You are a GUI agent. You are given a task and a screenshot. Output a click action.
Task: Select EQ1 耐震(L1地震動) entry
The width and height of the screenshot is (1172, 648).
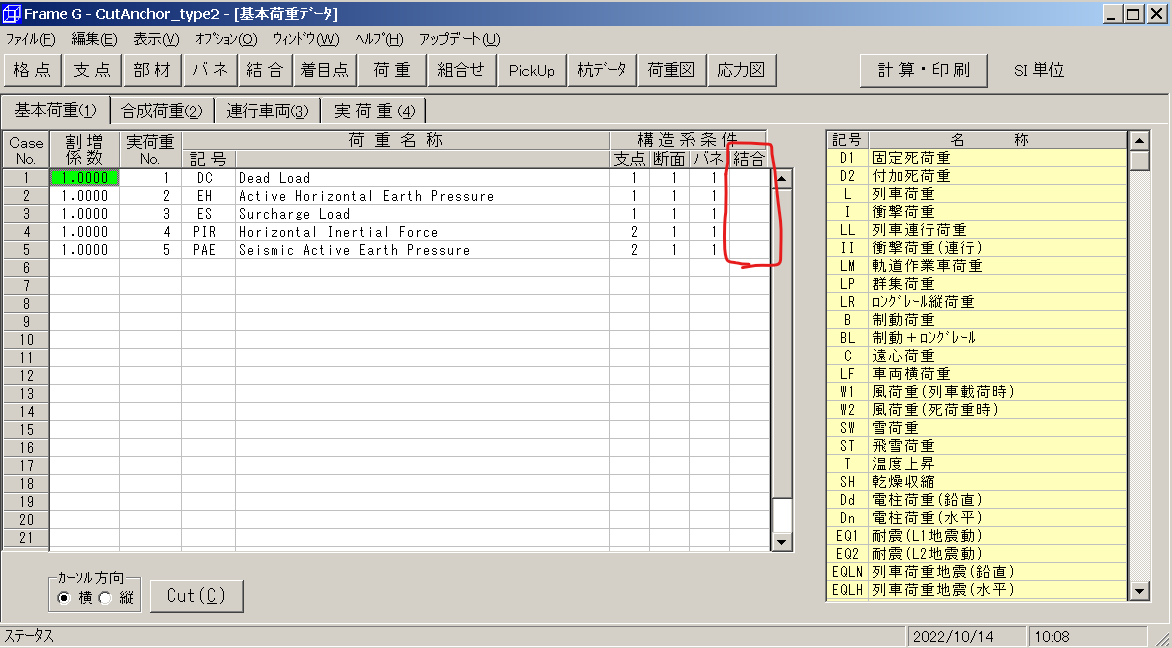pos(977,536)
